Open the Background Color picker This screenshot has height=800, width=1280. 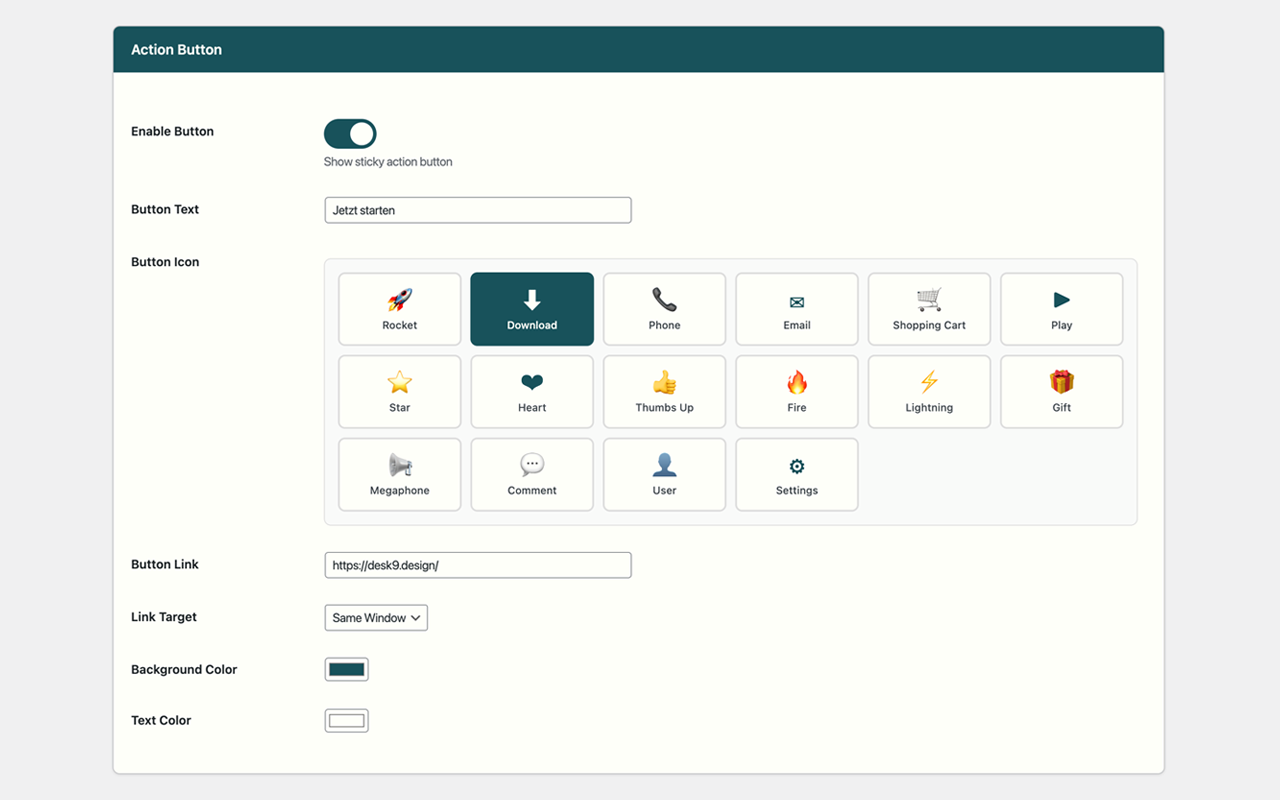[x=346, y=668]
